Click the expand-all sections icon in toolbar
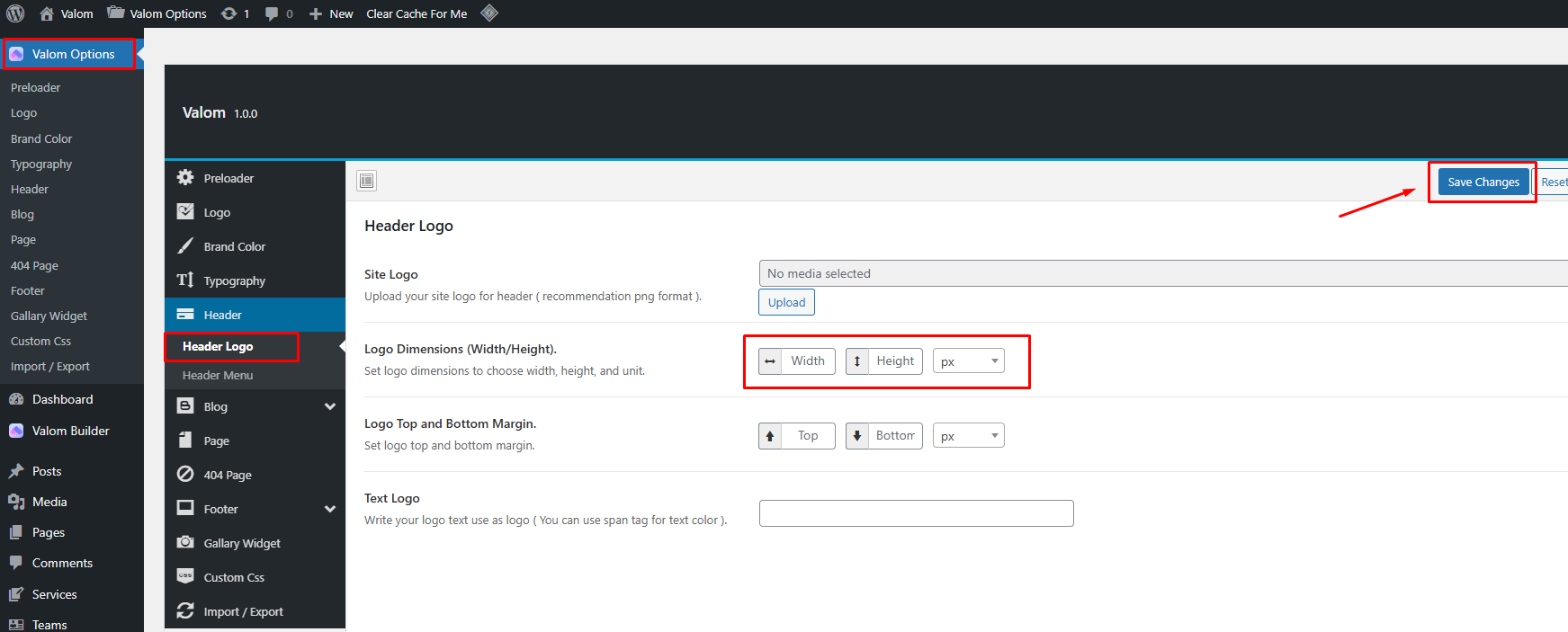 coord(366,181)
